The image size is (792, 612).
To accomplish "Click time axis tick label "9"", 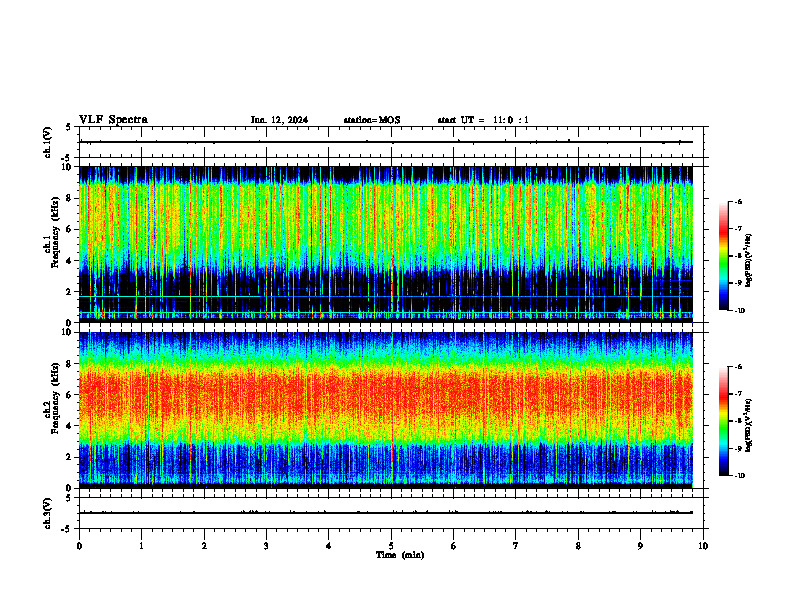I will pyautogui.click(x=640, y=546).
